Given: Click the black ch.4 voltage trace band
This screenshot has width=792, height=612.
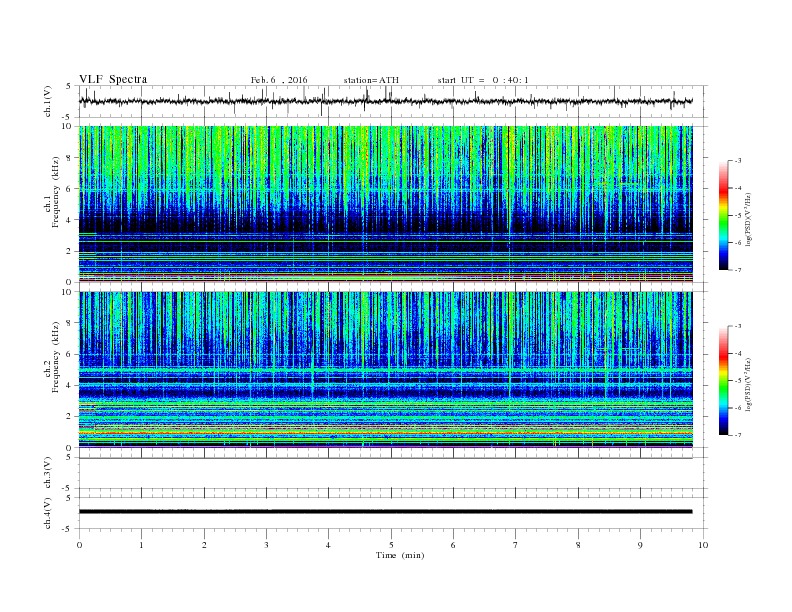Looking at the screenshot, I should click(385, 512).
